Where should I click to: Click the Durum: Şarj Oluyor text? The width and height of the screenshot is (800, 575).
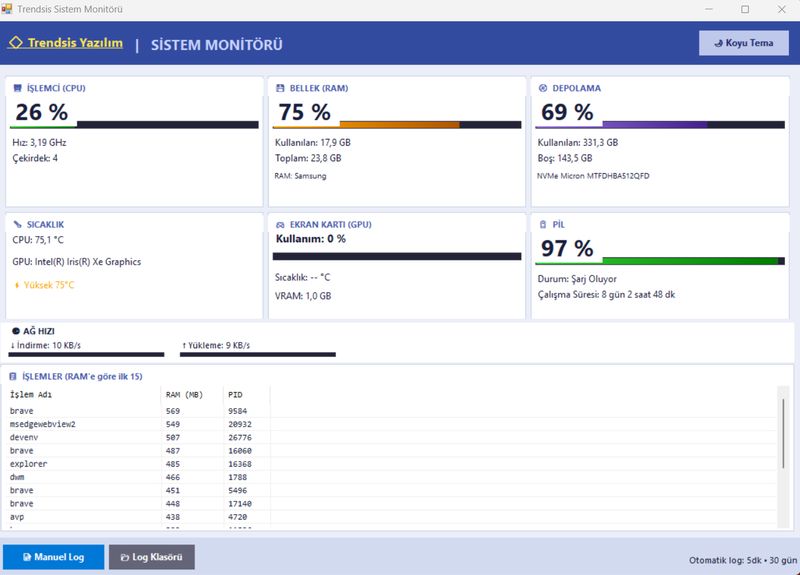(x=577, y=279)
